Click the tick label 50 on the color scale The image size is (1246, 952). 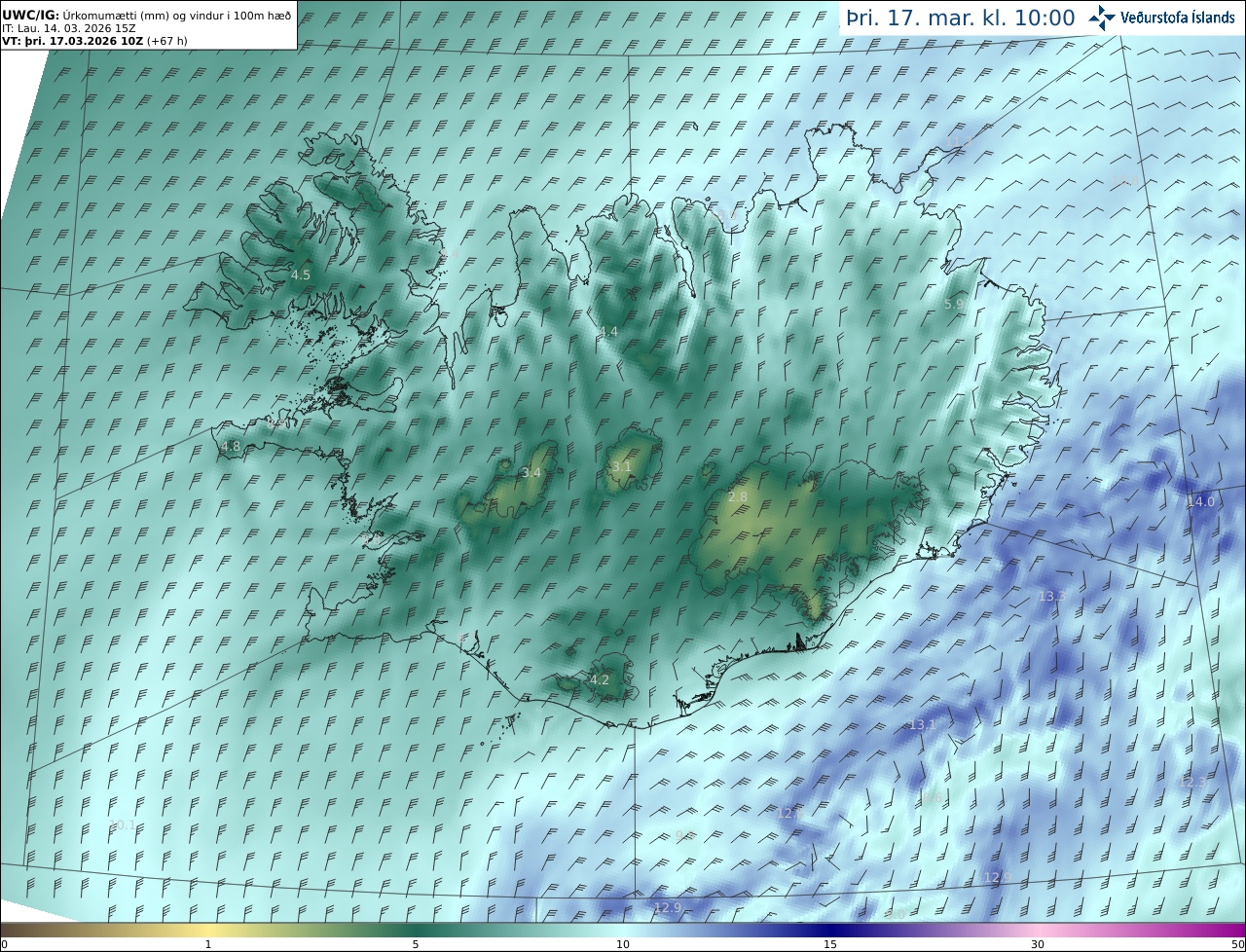tap(1237, 944)
